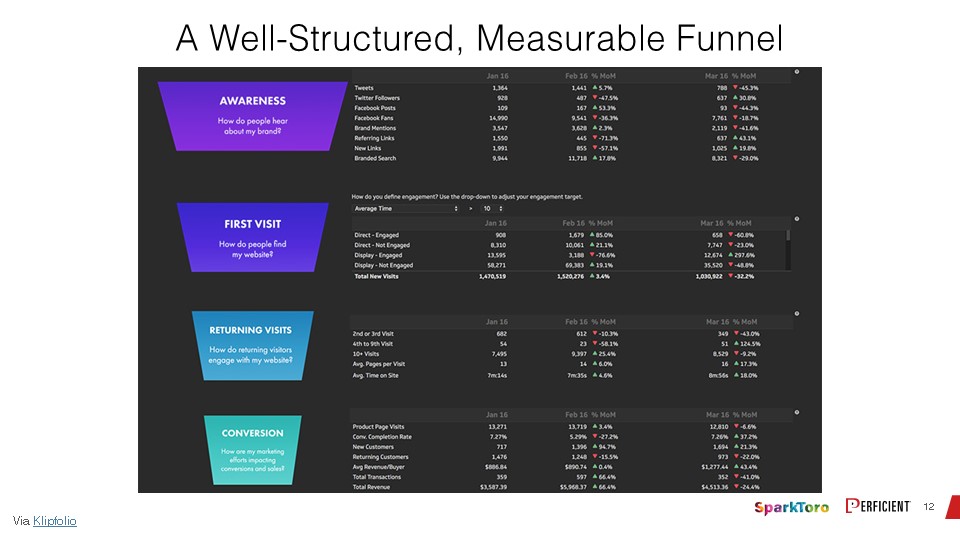Select the teal Conversion funnel stage
The height and width of the screenshot is (540, 960).
coord(252,450)
